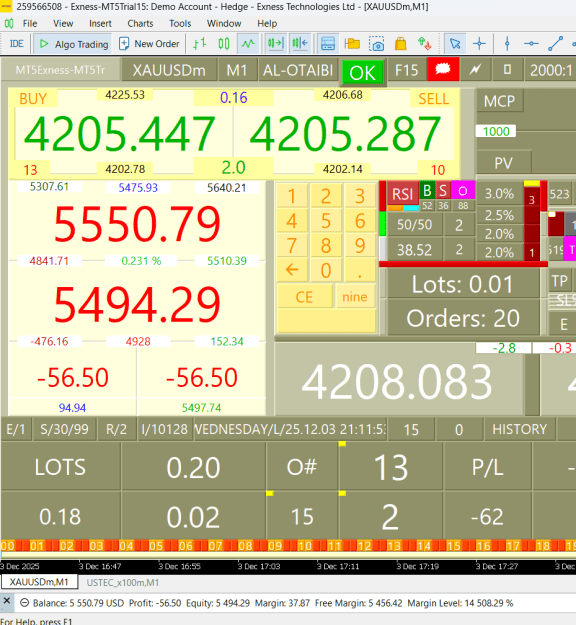
Task: Switch chart to bar chart view
Action: click(x=200, y=43)
